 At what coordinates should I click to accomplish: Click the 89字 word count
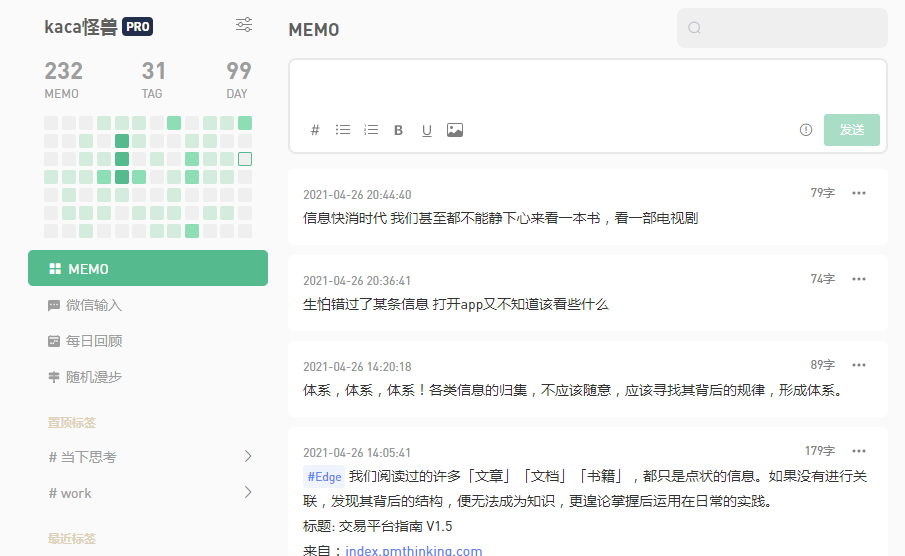pyautogui.click(x=822, y=364)
